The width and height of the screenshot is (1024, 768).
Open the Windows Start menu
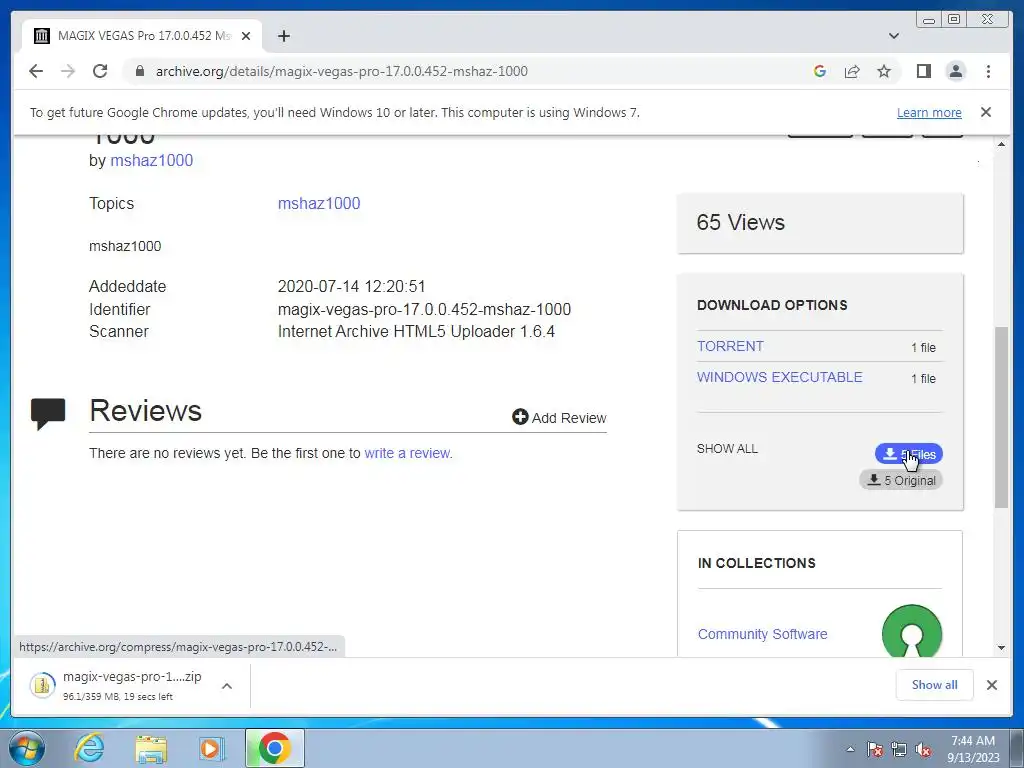point(27,748)
